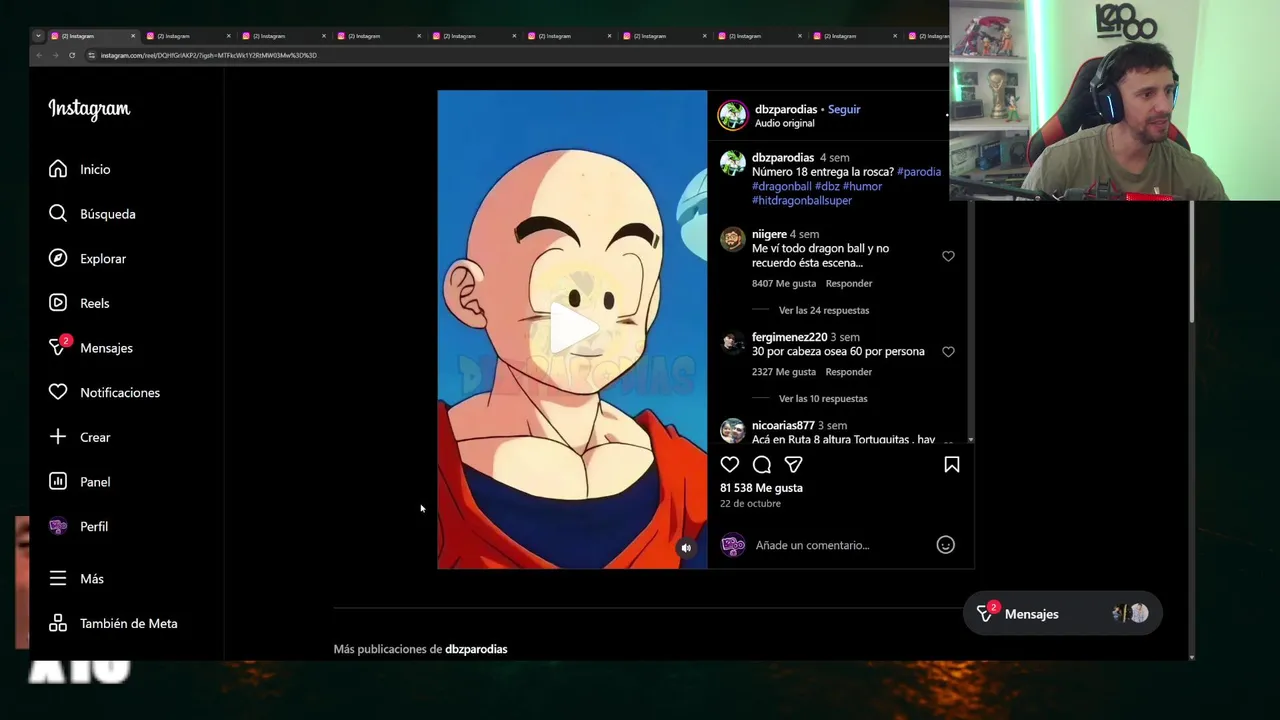Open the Explorar page
The height and width of the screenshot is (720, 1280).
[x=87, y=258]
